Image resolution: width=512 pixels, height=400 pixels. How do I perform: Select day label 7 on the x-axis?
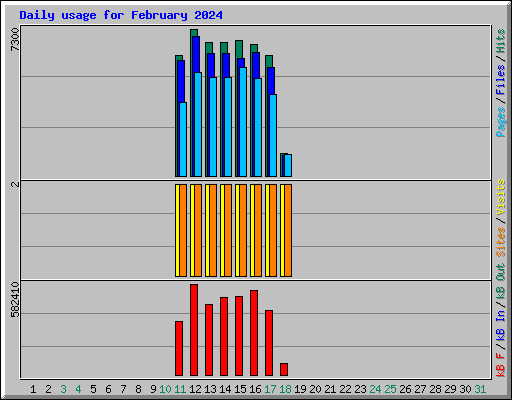(123, 389)
